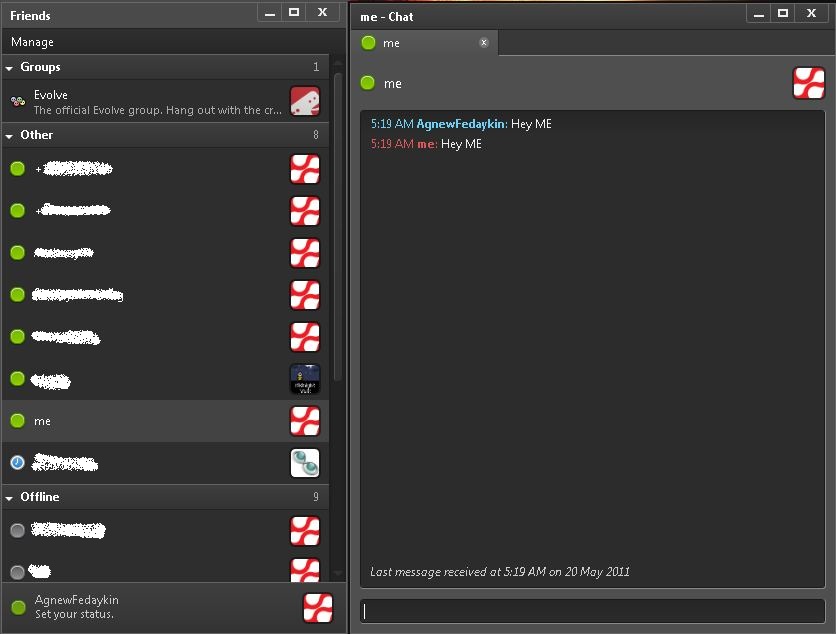The image size is (836, 634).
Task: Close the 'me' chat tab
Action: (484, 42)
